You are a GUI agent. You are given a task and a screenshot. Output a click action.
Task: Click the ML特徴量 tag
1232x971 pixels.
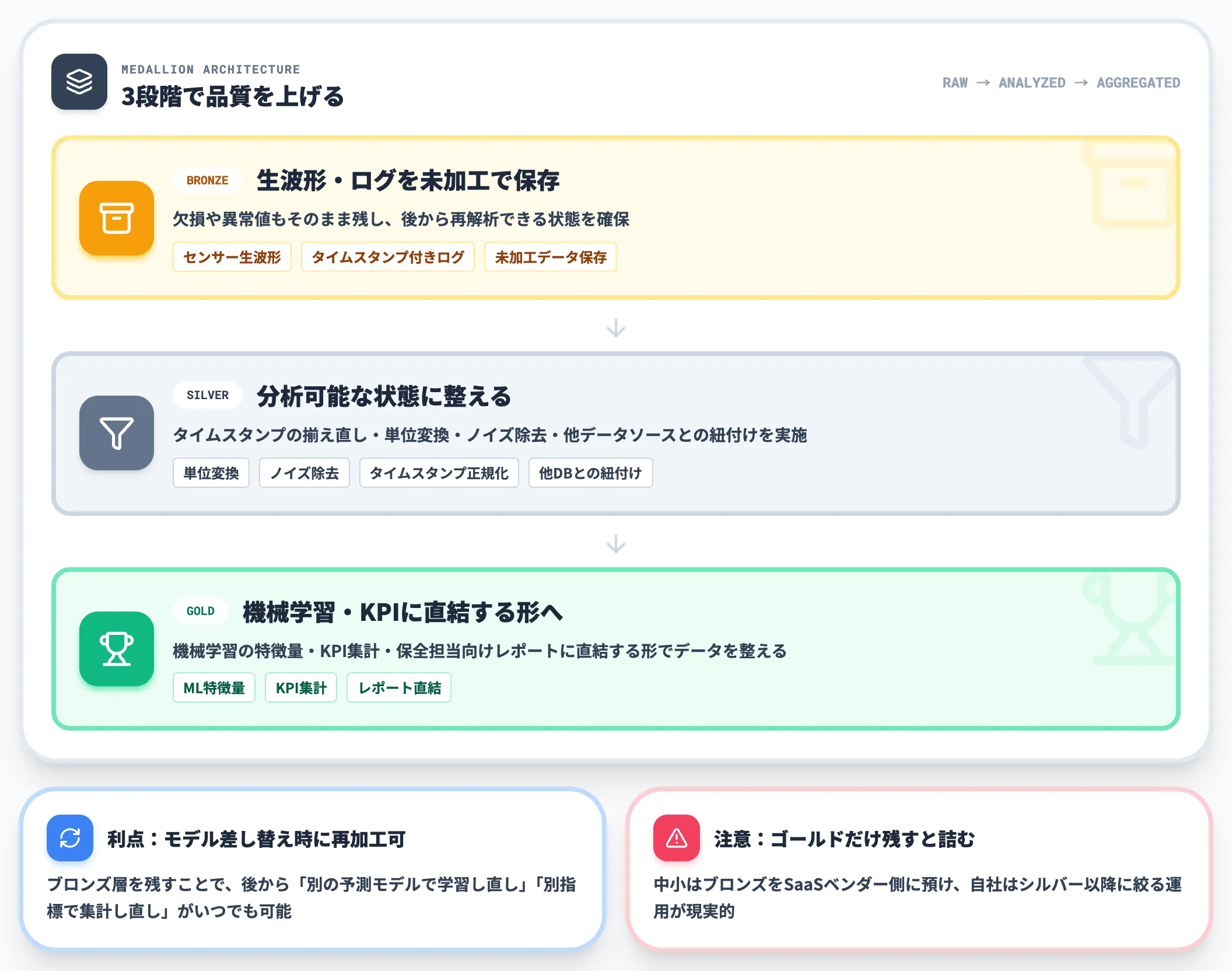tap(214, 687)
